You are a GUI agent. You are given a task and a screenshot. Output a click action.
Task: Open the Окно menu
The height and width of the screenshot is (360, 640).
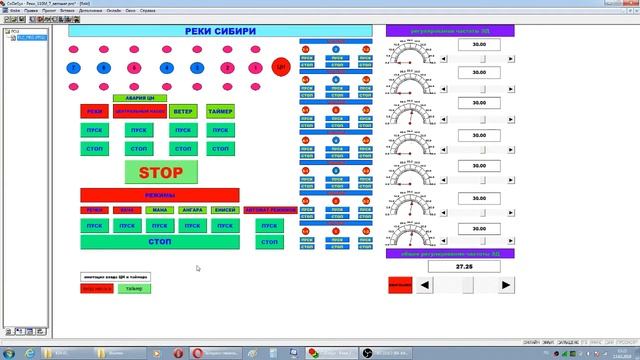pyautogui.click(x=130, y=11)
